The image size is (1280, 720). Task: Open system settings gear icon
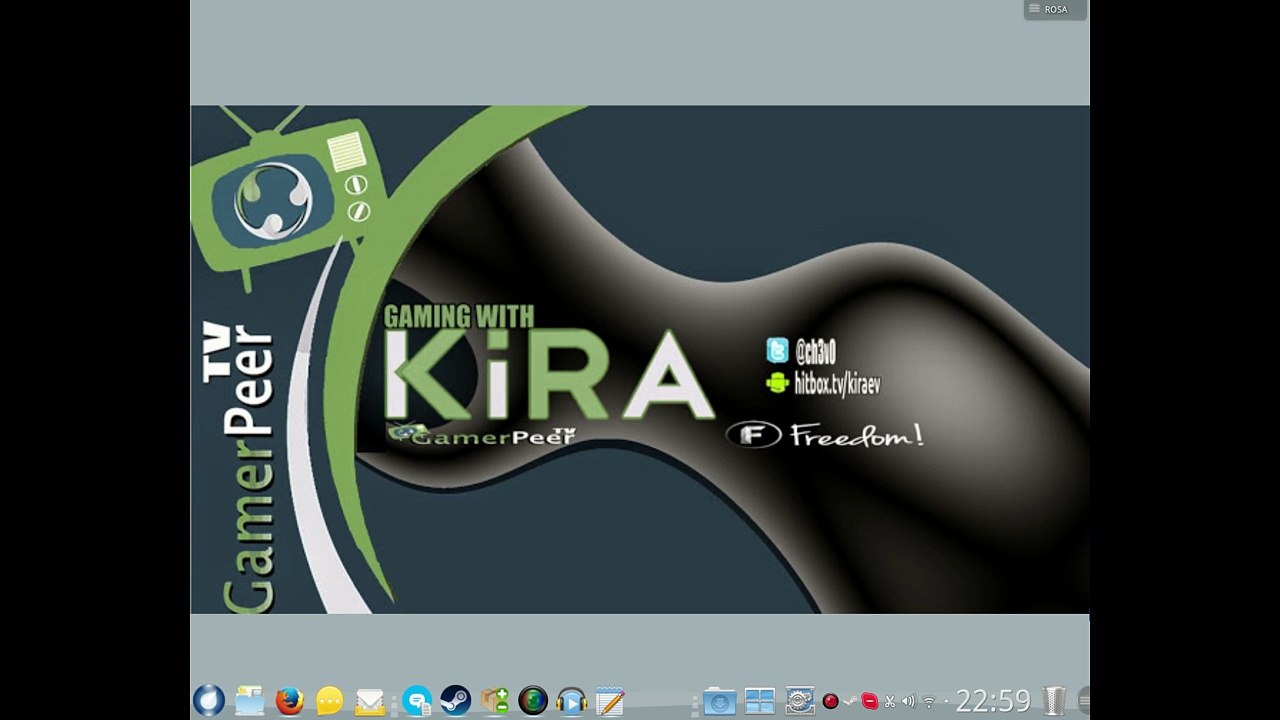[x=800, y=701]
